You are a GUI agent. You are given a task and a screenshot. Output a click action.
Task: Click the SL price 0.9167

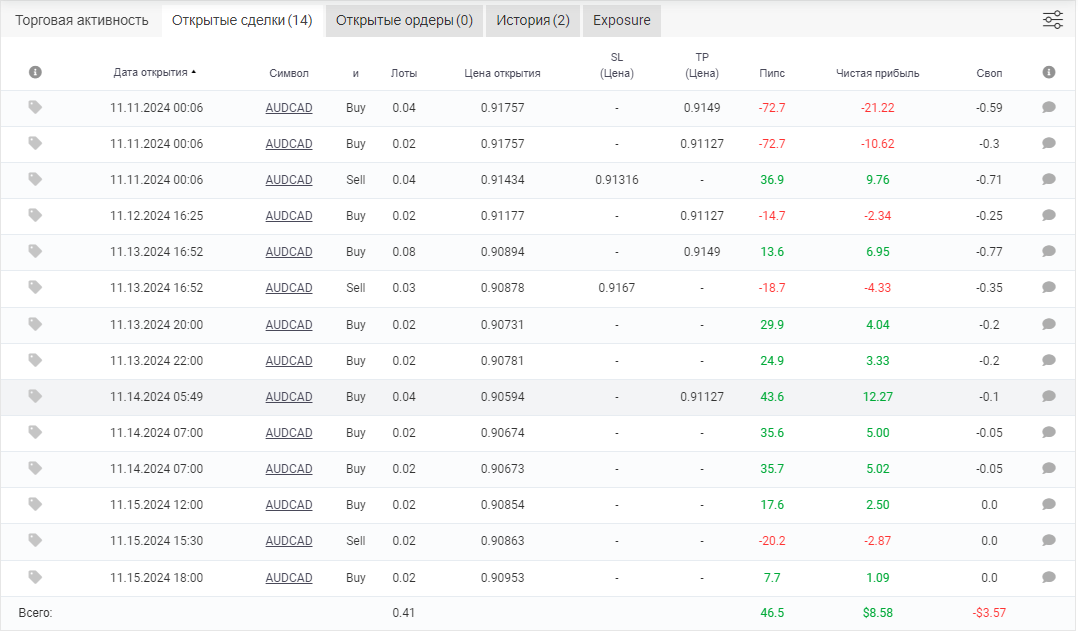(617, 287)
